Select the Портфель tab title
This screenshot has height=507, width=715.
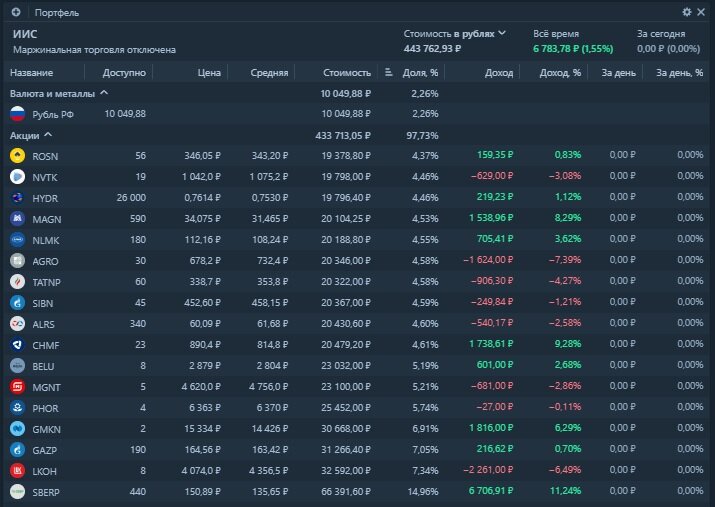pos(57,13)
